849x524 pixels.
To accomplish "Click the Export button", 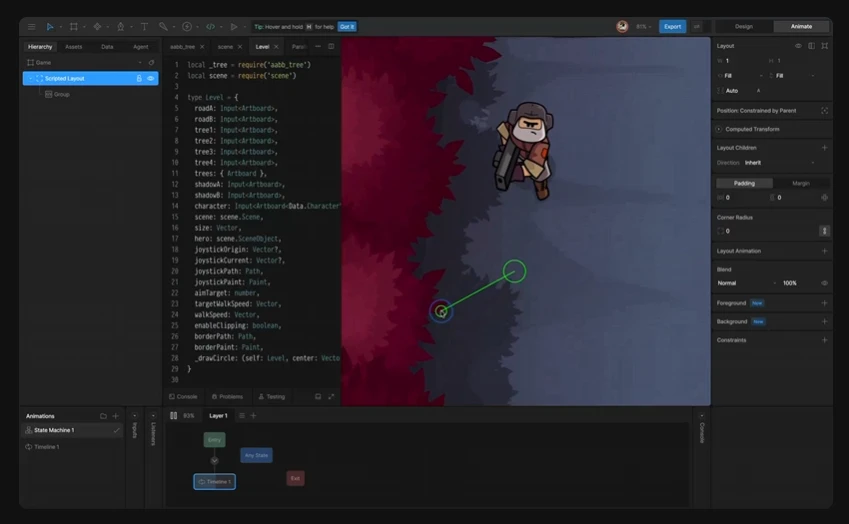I will [x=672, y=27].
